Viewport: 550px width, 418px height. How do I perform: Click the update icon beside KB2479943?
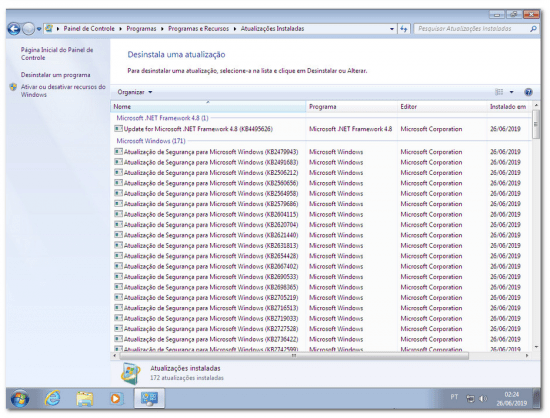tap(119, 151)
